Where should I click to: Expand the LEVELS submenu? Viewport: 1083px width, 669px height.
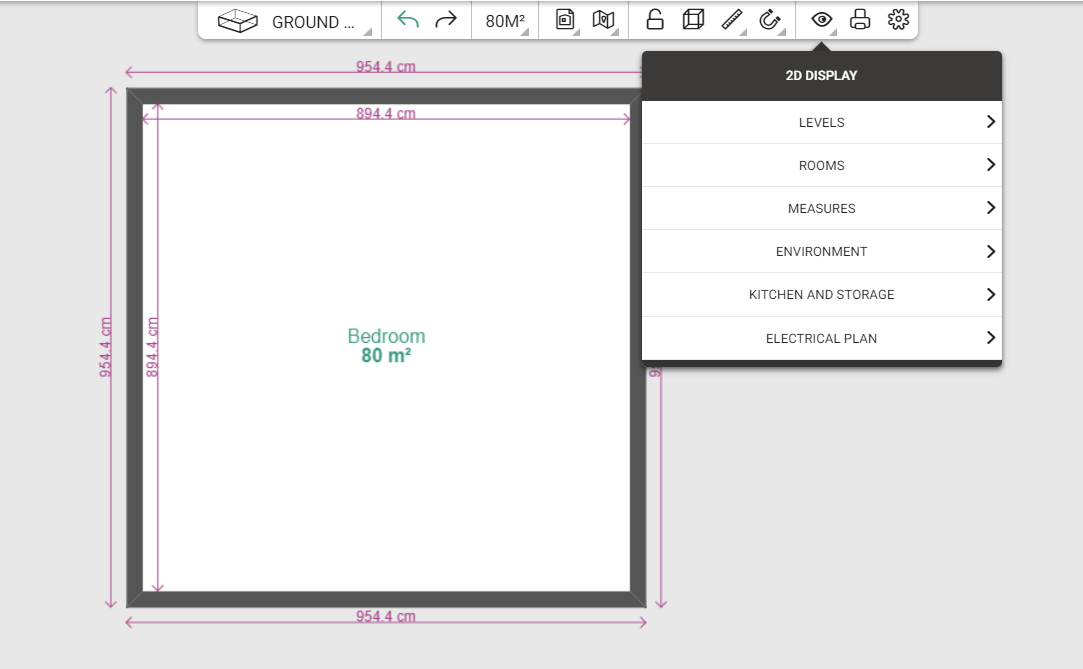822,122
